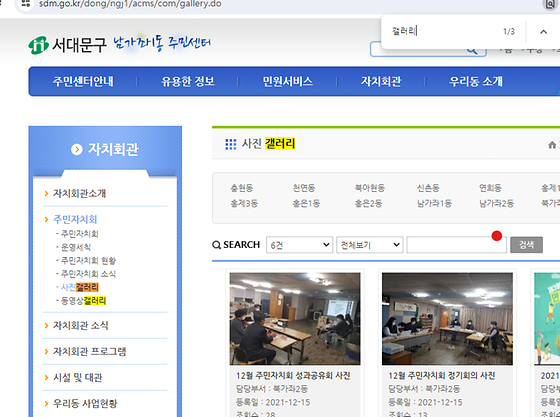Click 등록일 : 2021-12-15 under 성과공유회 card
The width and height of the screenshot is (560, 417).
273,402
